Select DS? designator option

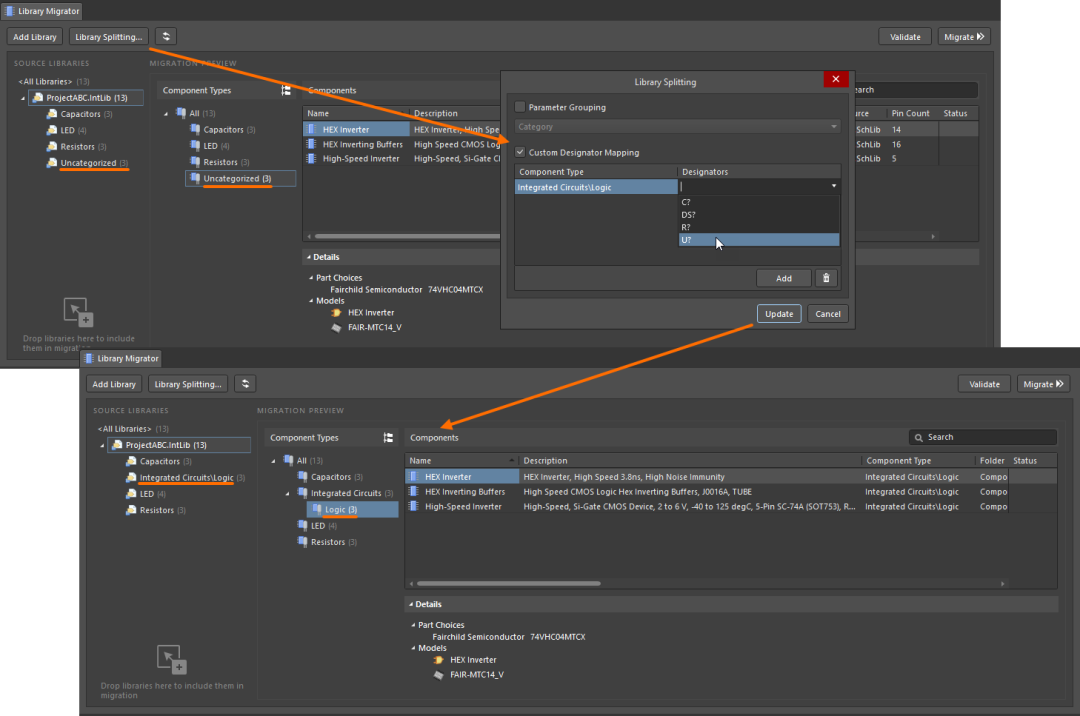759,215
